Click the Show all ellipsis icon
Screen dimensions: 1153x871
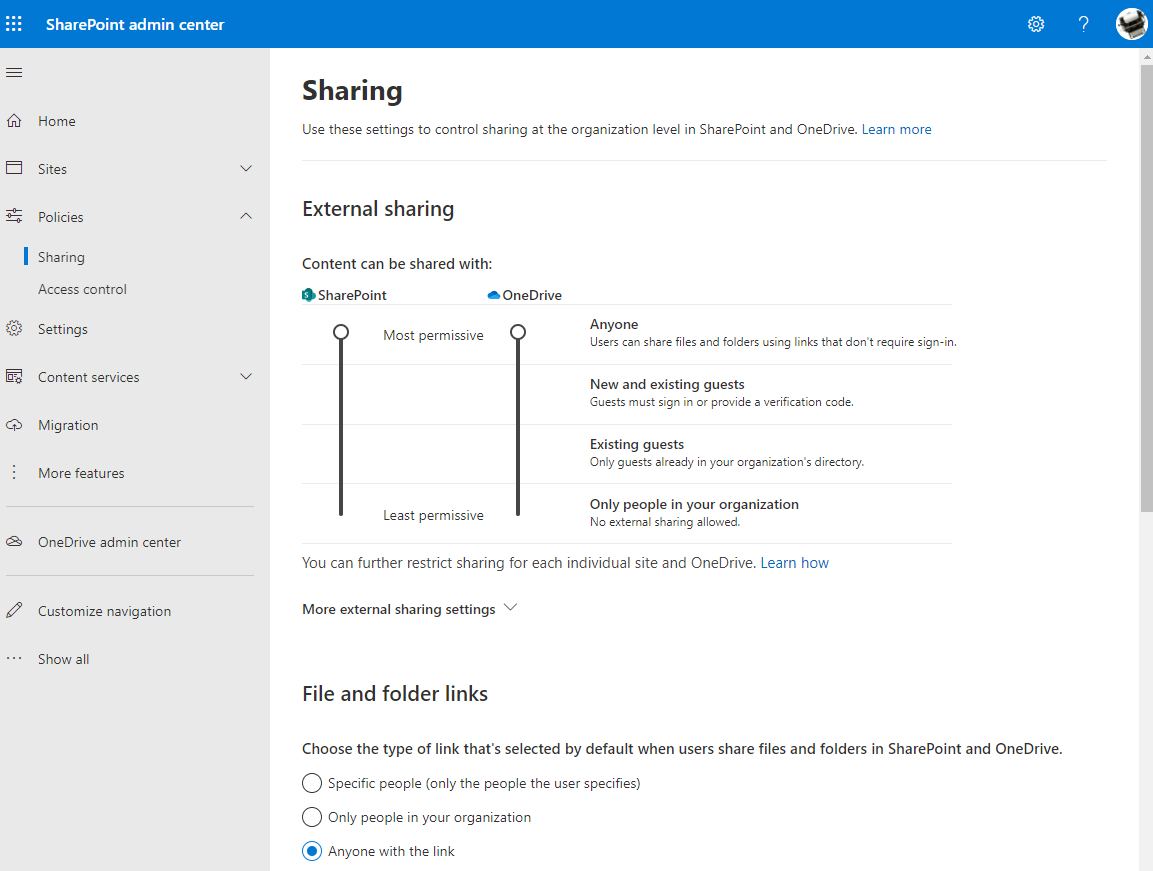[x=14, y=658]
